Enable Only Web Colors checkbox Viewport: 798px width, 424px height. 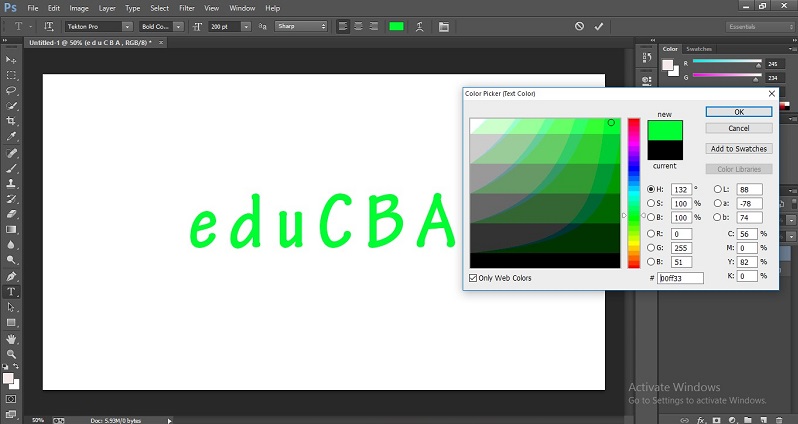(x=473, y=278)
